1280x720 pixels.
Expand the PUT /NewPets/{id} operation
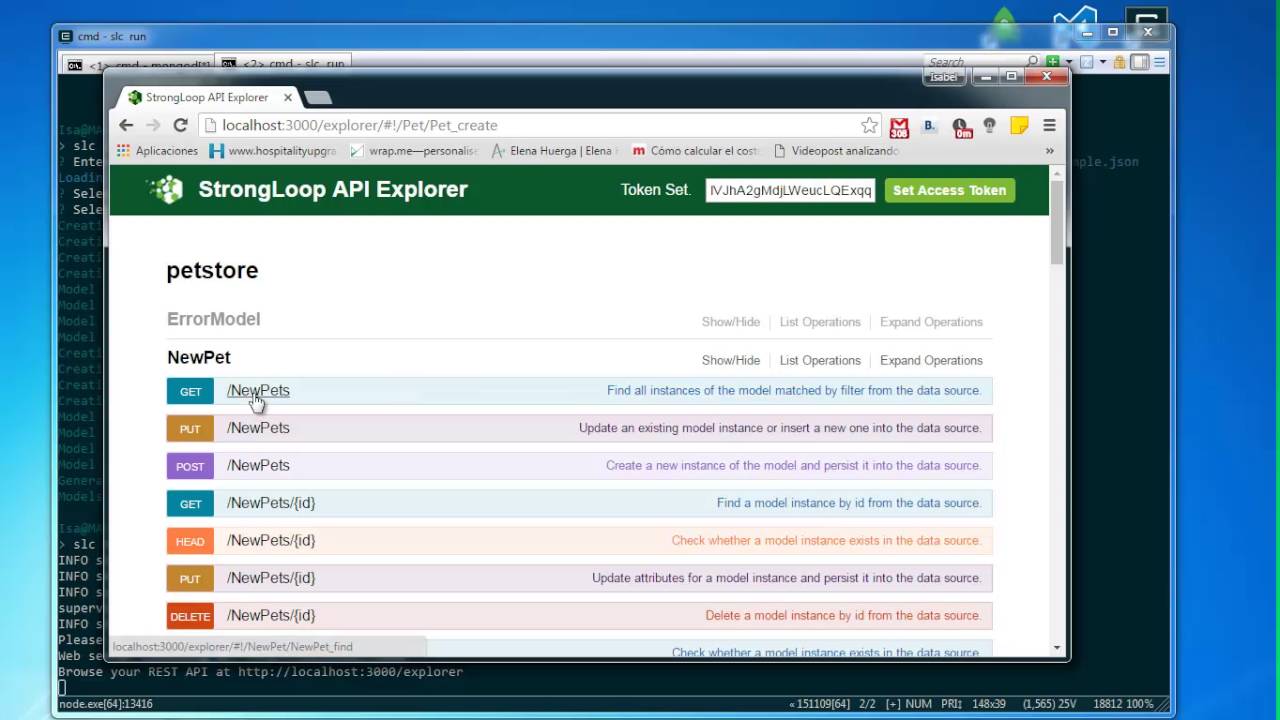click(271, 578)
